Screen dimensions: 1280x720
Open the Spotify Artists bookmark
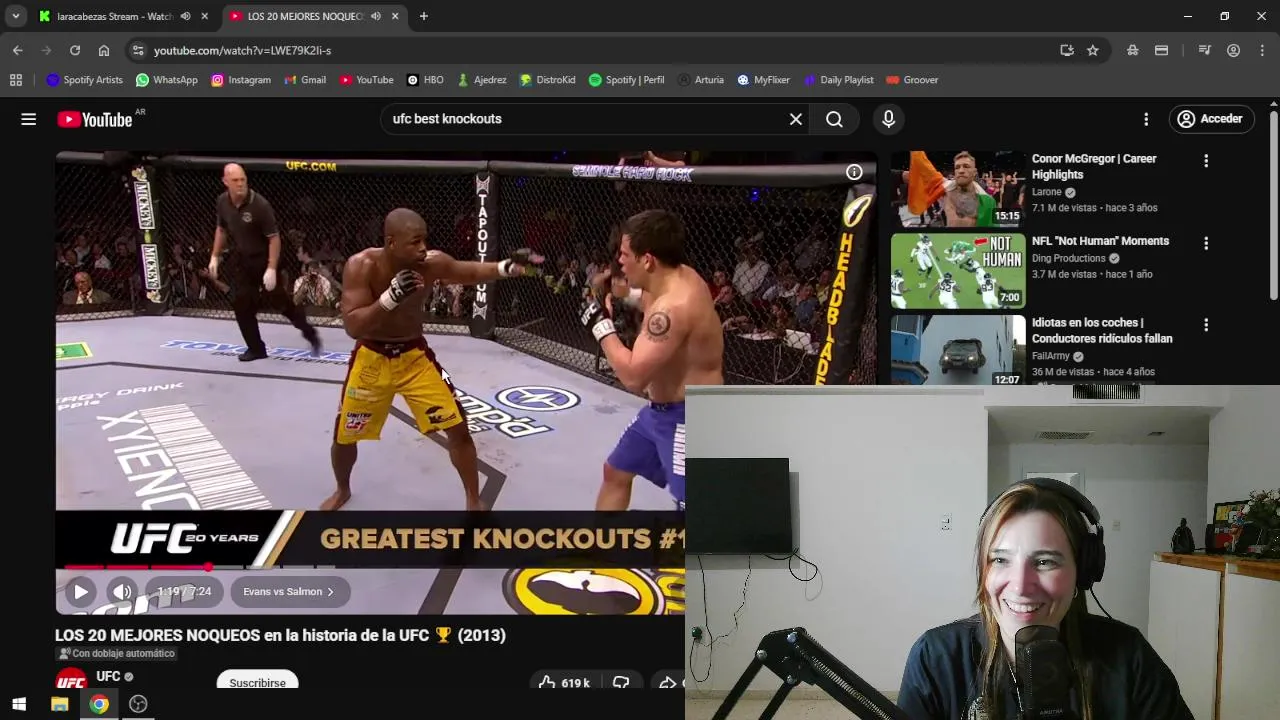85,80
